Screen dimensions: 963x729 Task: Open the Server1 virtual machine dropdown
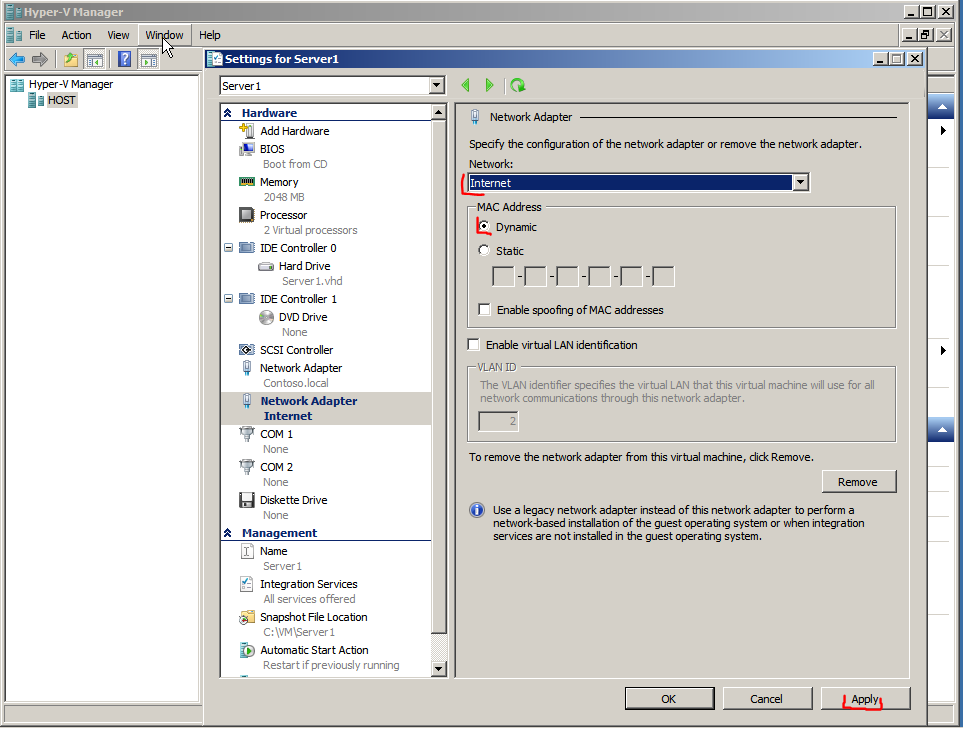point(437,85)
